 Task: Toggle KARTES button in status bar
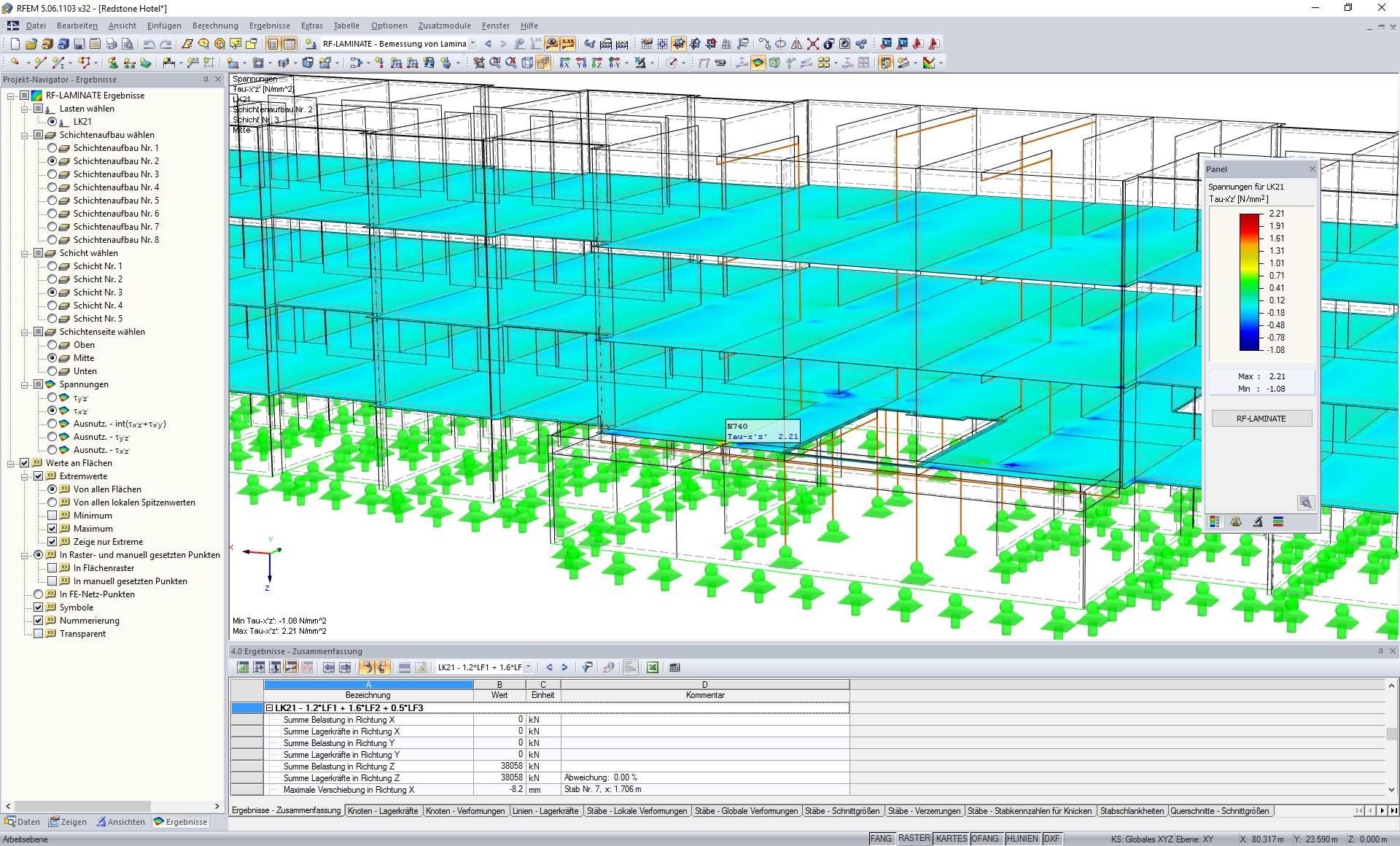point(952,839)
